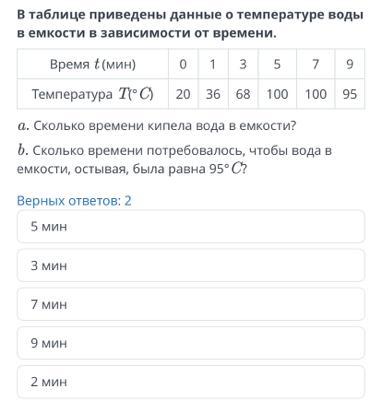Click the "Время t (мин)" header cell

(x=93, y=64)
